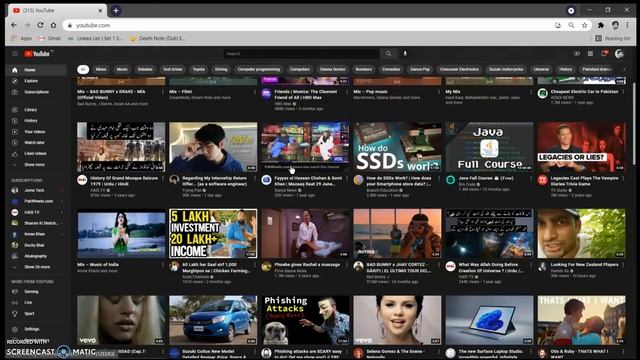The height and width of the screenshot is (360, 640).
Task: Open the Gmail bookmark
Action: pos(49,38)
